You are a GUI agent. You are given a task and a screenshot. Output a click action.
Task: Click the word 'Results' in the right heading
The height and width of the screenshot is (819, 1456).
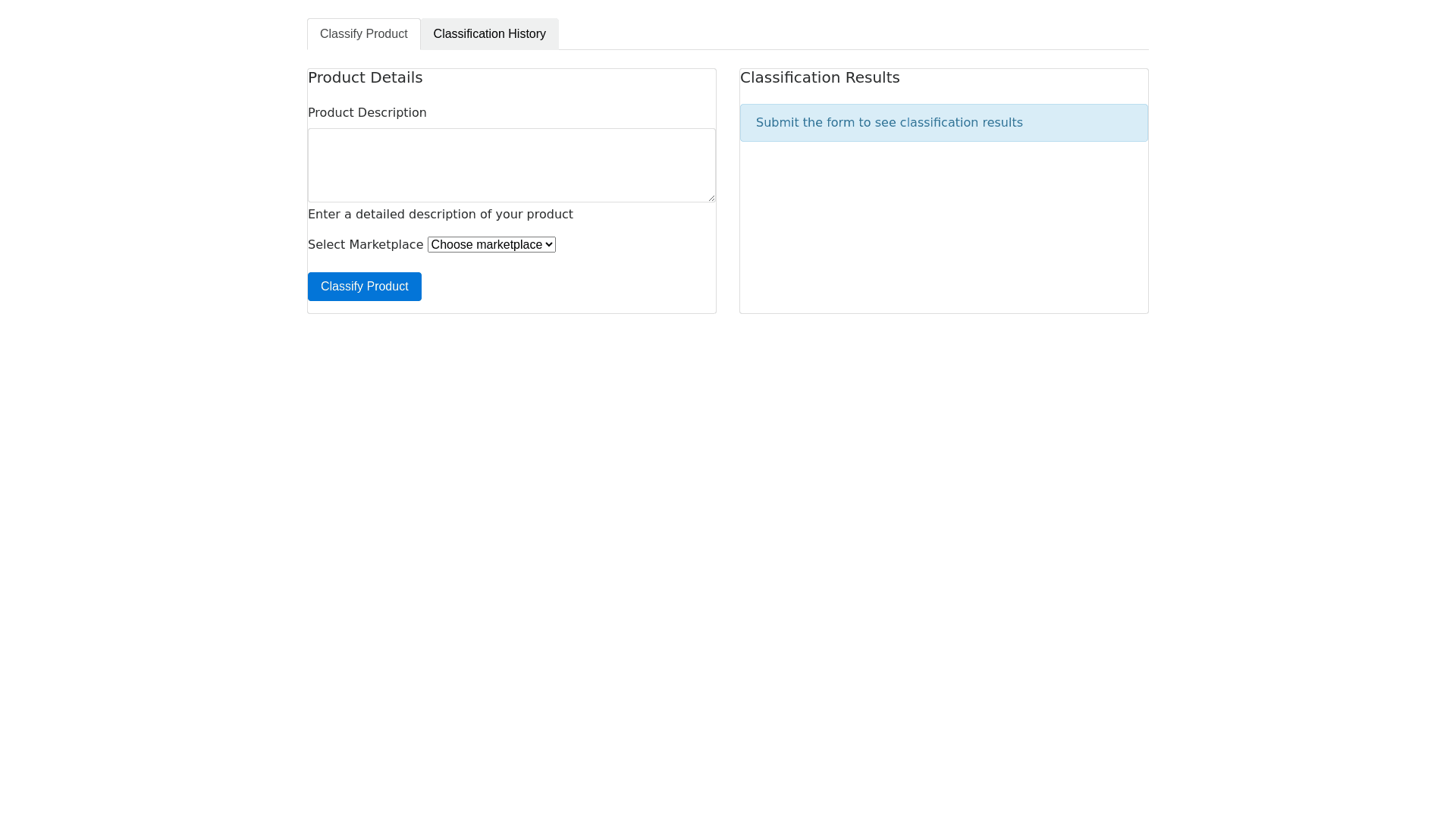tap(872, 77)
